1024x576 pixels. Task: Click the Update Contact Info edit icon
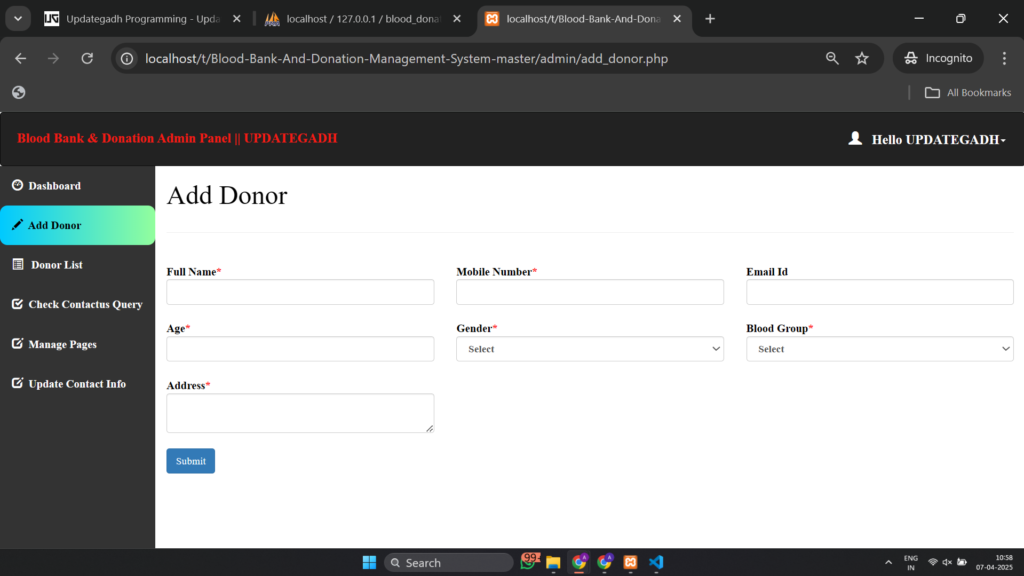coord(18,383)
